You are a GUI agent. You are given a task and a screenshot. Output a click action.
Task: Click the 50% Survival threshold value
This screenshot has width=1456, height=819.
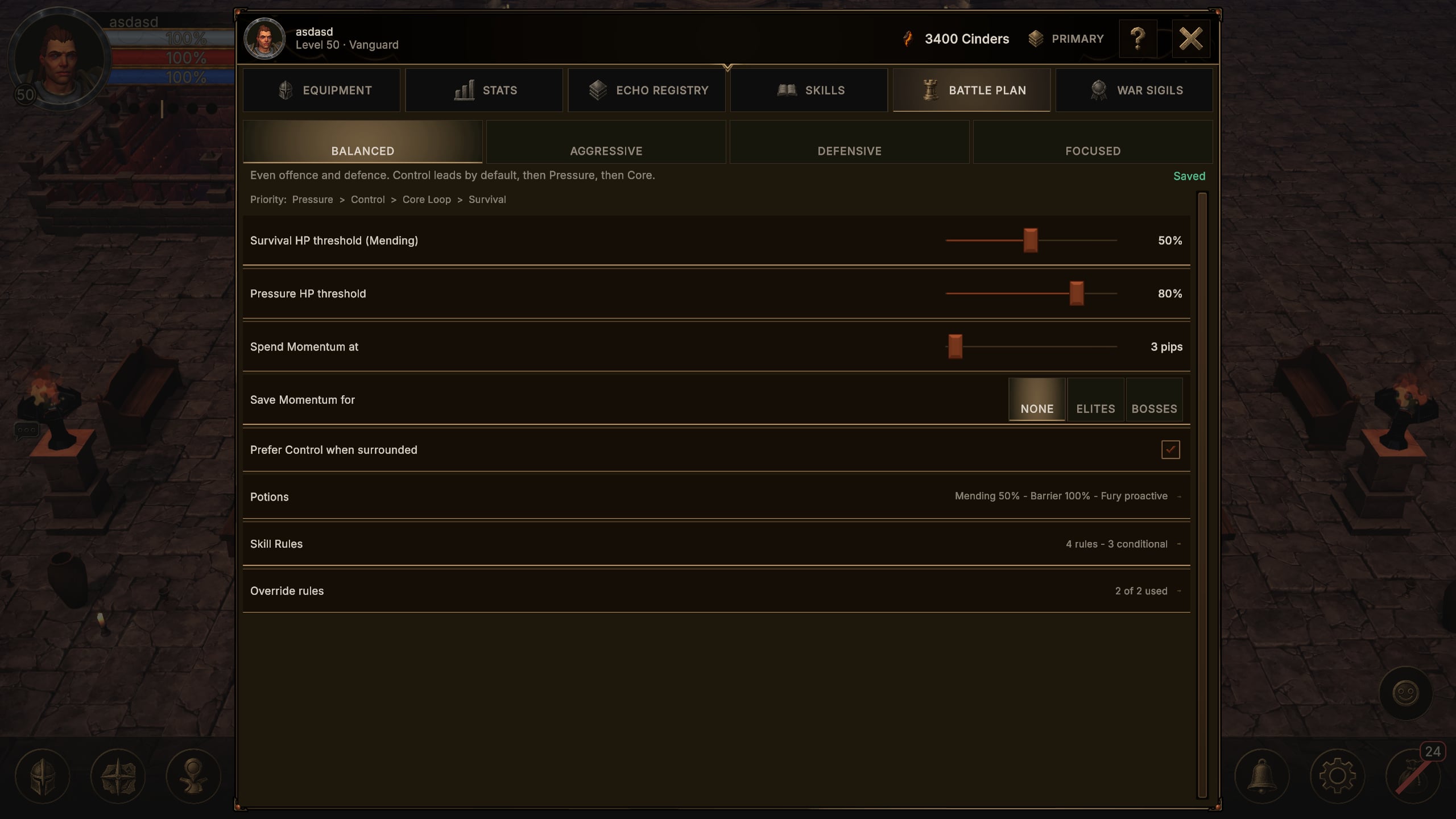1170,241
